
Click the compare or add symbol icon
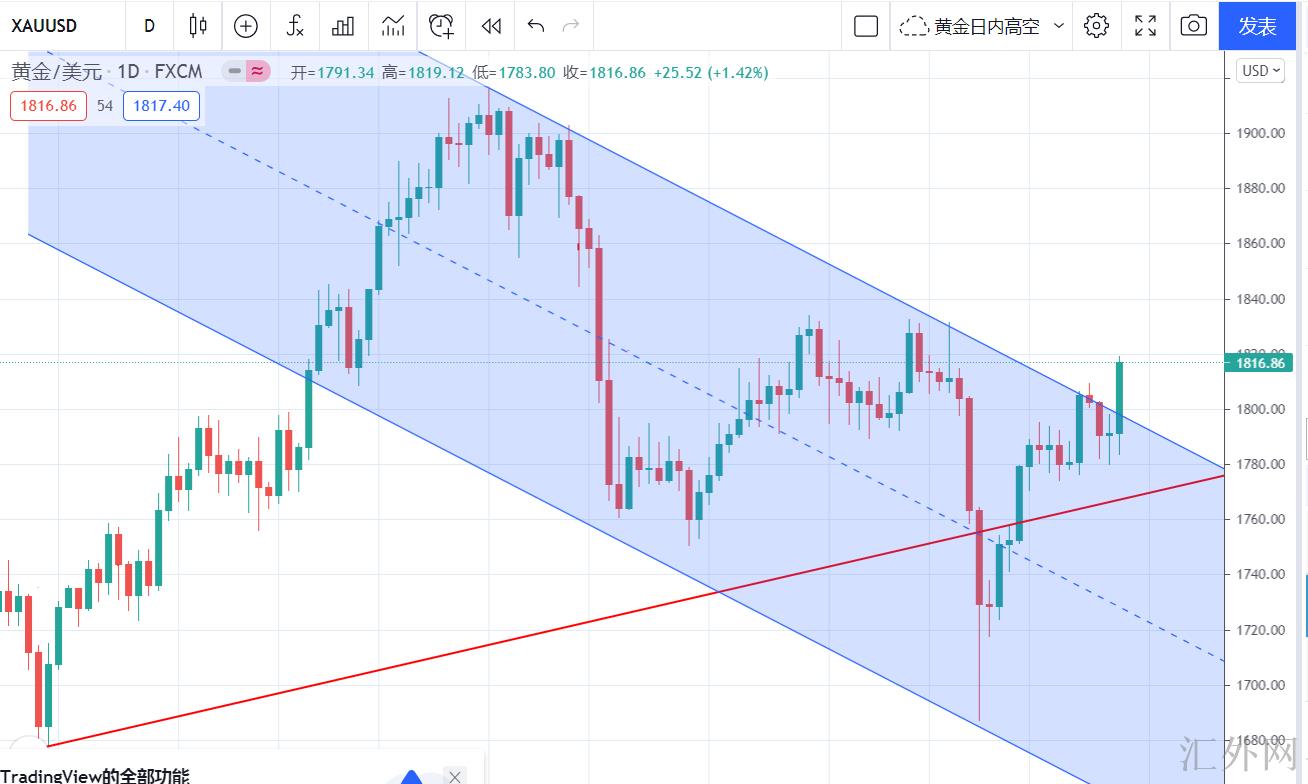pos(245,26)
